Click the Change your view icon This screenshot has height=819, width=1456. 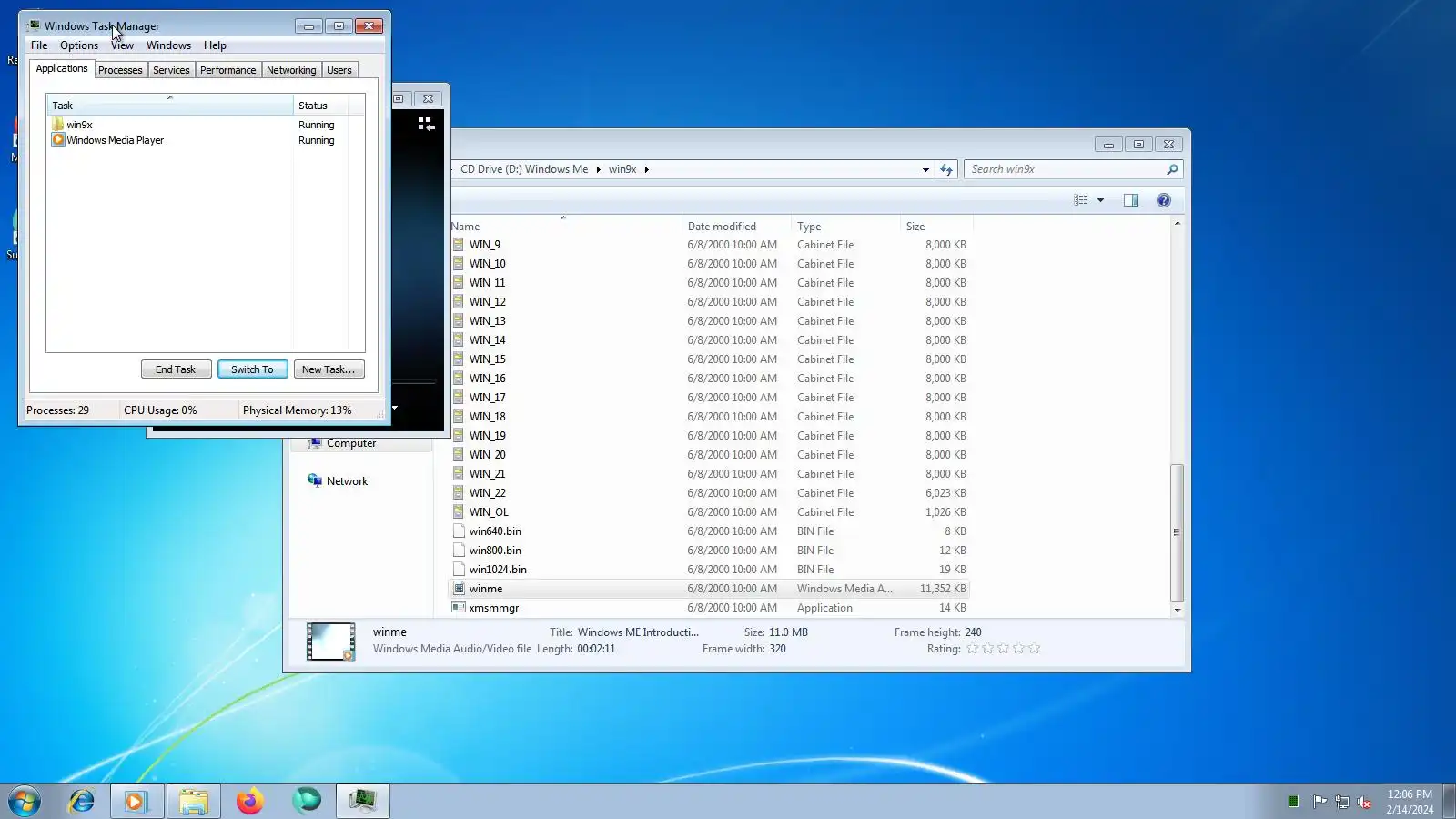tap(1081, 200)
